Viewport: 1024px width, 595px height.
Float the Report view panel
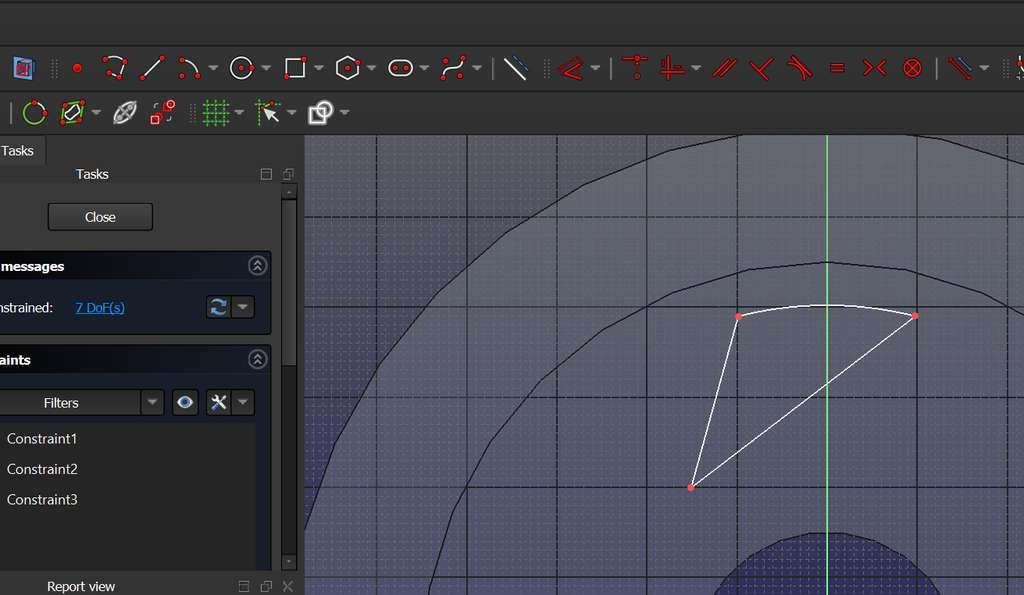[266, 587]
